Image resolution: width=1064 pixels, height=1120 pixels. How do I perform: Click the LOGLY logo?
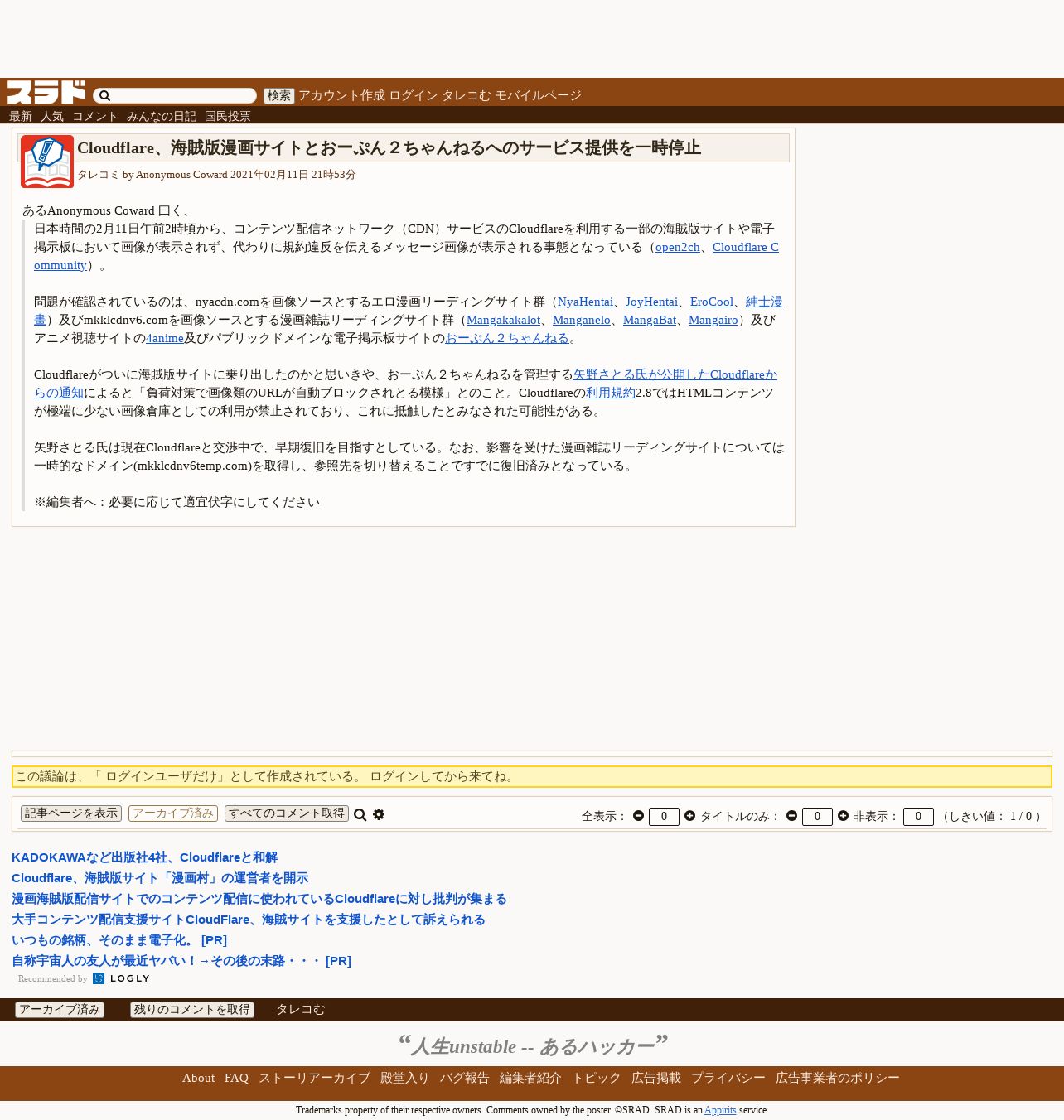pyautogui.click(x=122, y=978)
